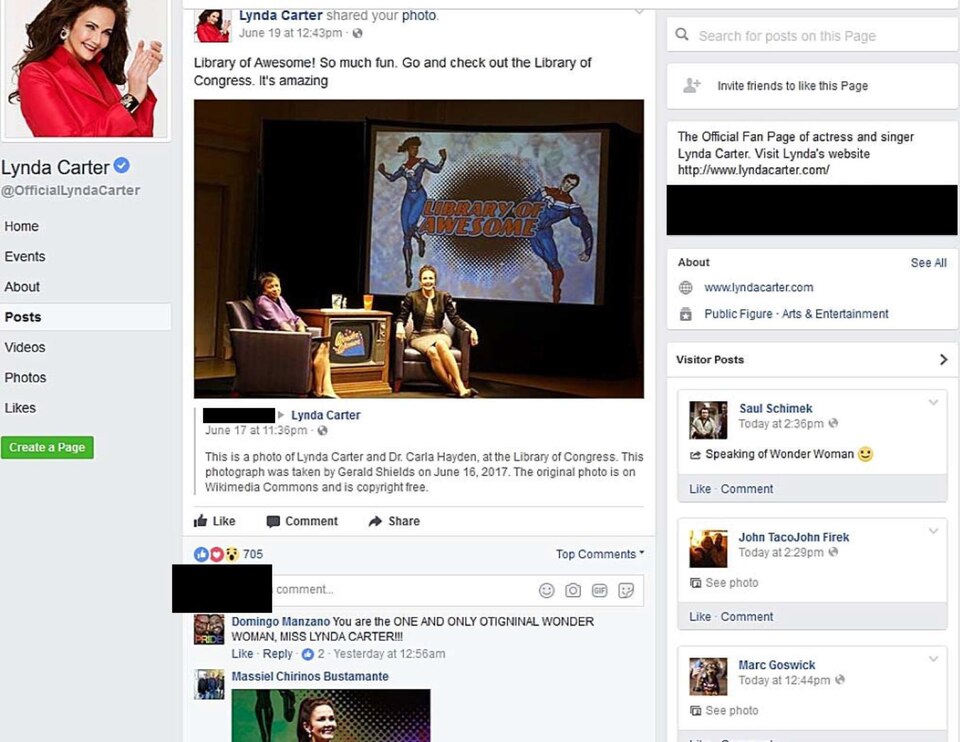Click the reaction emoji icons beside 705

[x=217, y=554]
